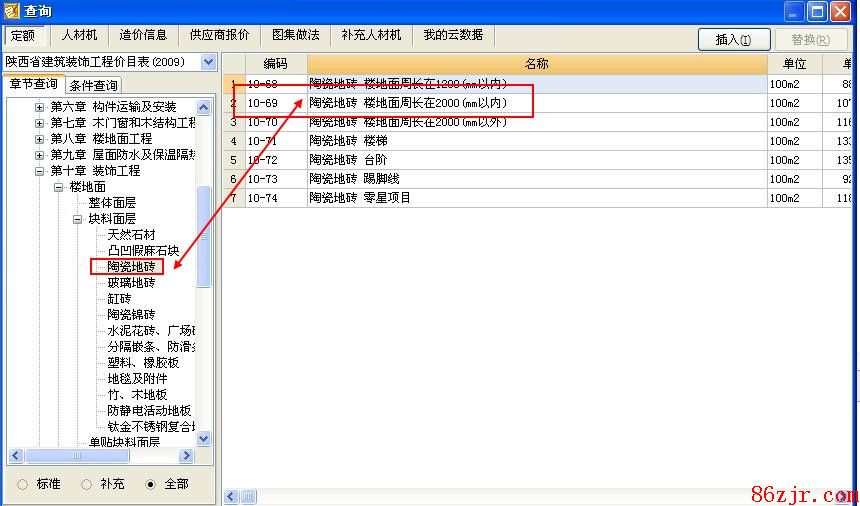
Task: Select the 补充 radio button
Action: pos(86,484)
